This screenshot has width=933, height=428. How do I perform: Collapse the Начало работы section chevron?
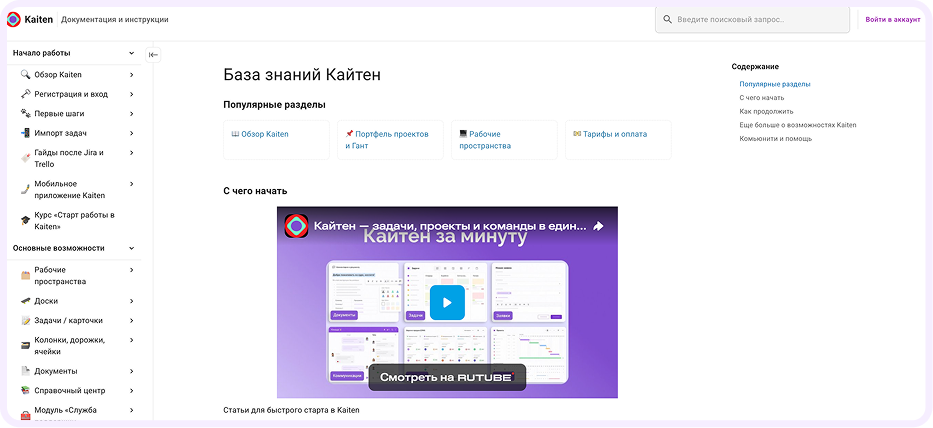[132, 53]
